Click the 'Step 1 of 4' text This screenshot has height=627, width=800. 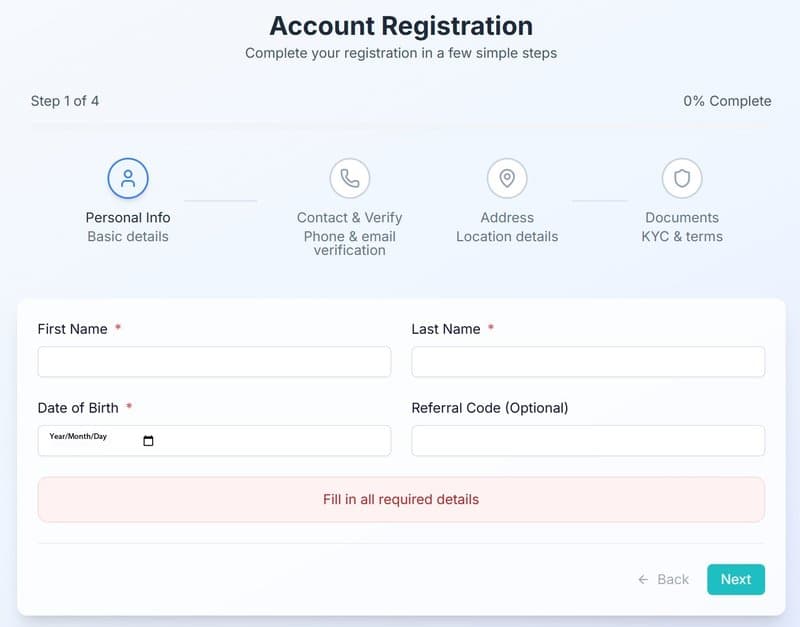tap(65, 101)
